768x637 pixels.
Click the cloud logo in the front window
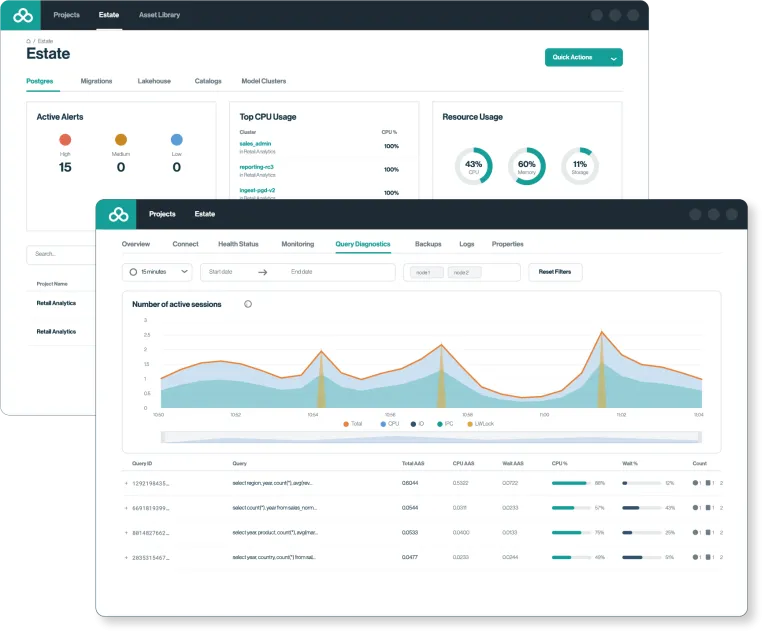pyautogui.click(x=118, y=214)
